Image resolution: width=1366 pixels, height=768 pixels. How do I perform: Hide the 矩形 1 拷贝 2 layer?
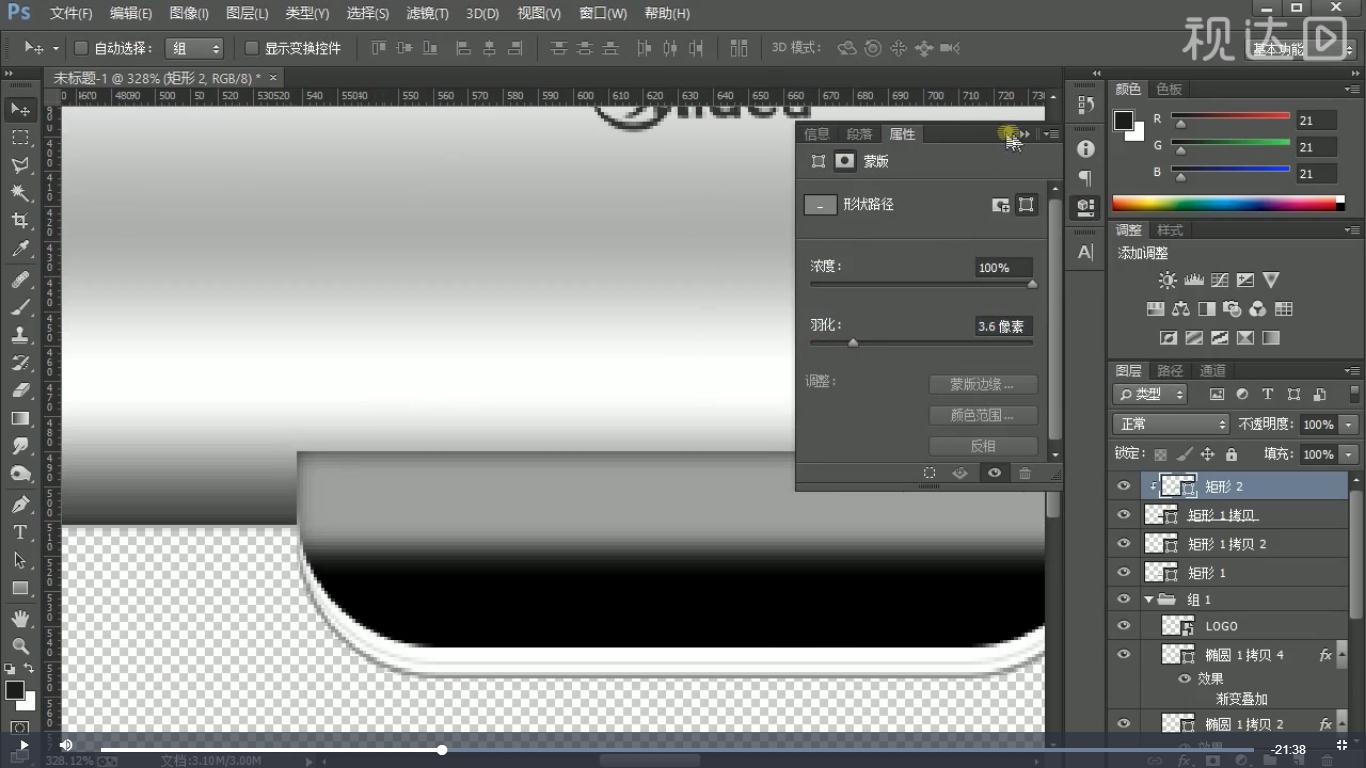point(1124,544)
